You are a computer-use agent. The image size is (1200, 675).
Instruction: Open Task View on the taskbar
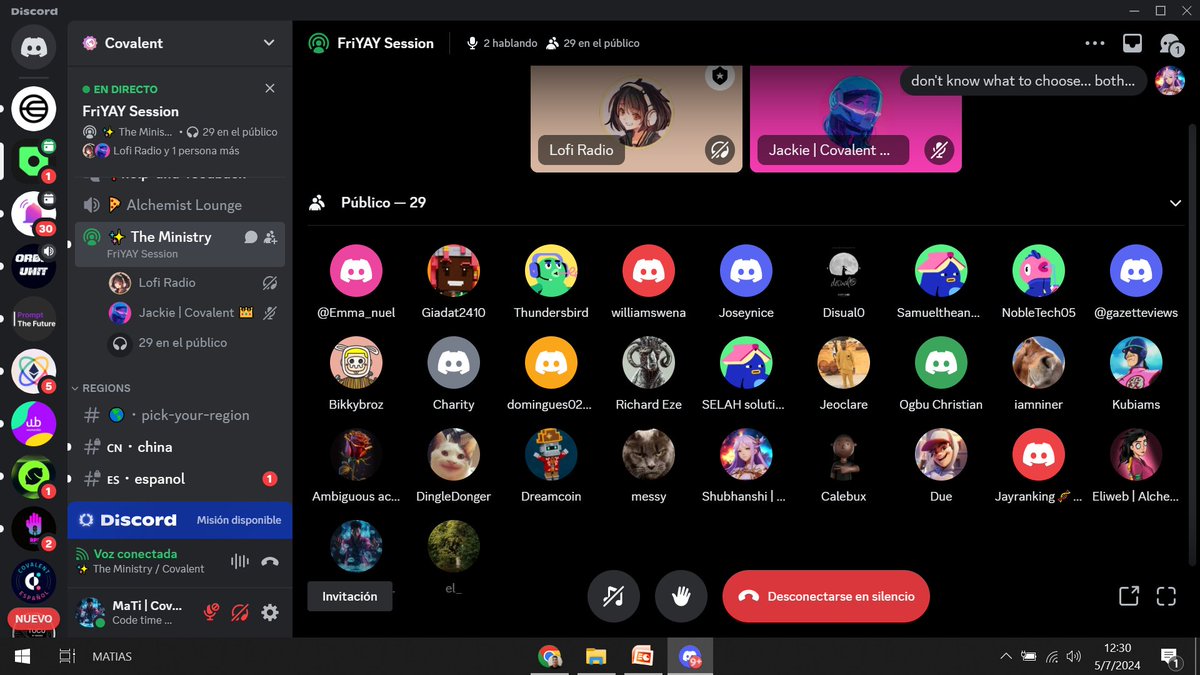coord(67,656)
